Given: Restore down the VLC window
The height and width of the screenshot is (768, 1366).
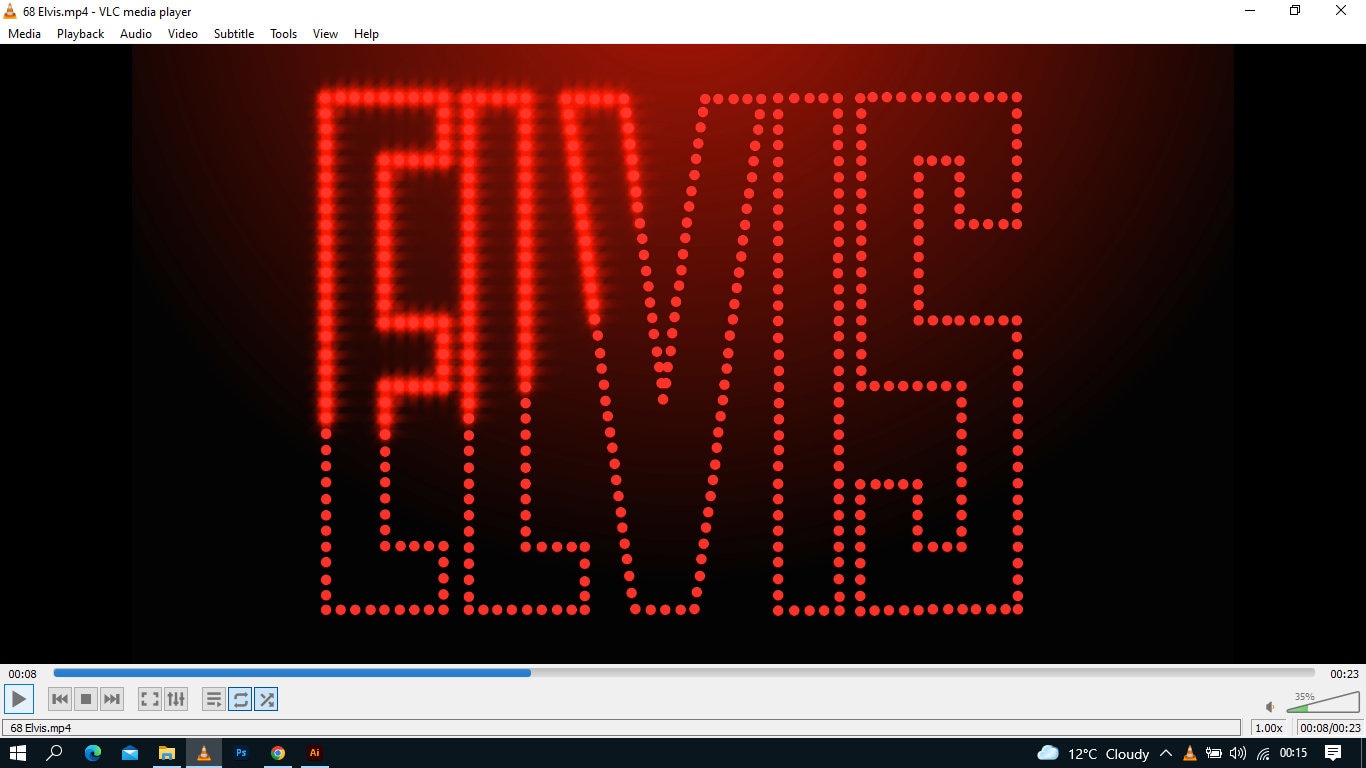Looking at the screenshot, I should 1295,11.
